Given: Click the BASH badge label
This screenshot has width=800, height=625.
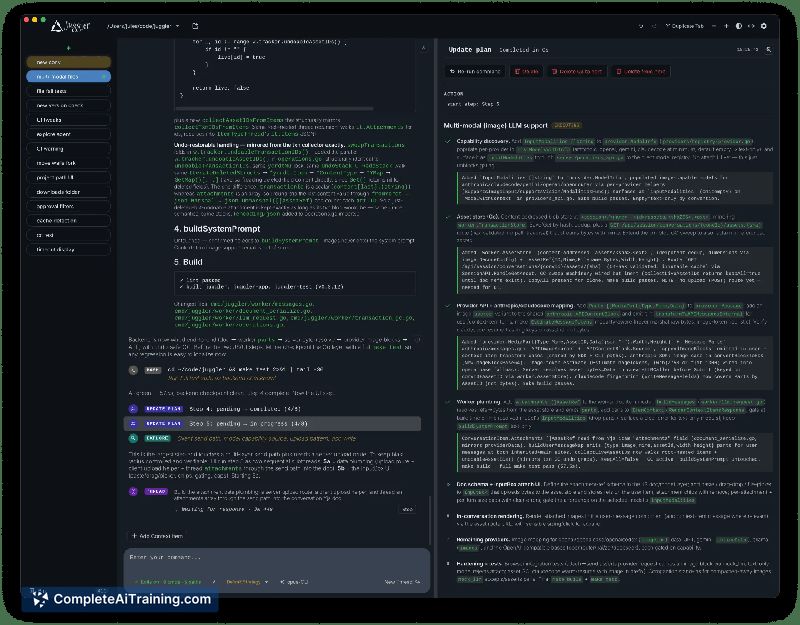Looking at the screenshot, I should click(153, 370).
